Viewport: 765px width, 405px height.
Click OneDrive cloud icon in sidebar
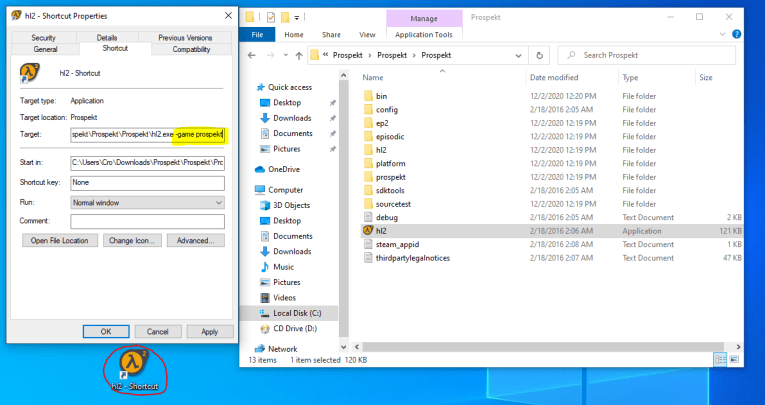coord(260,169)
